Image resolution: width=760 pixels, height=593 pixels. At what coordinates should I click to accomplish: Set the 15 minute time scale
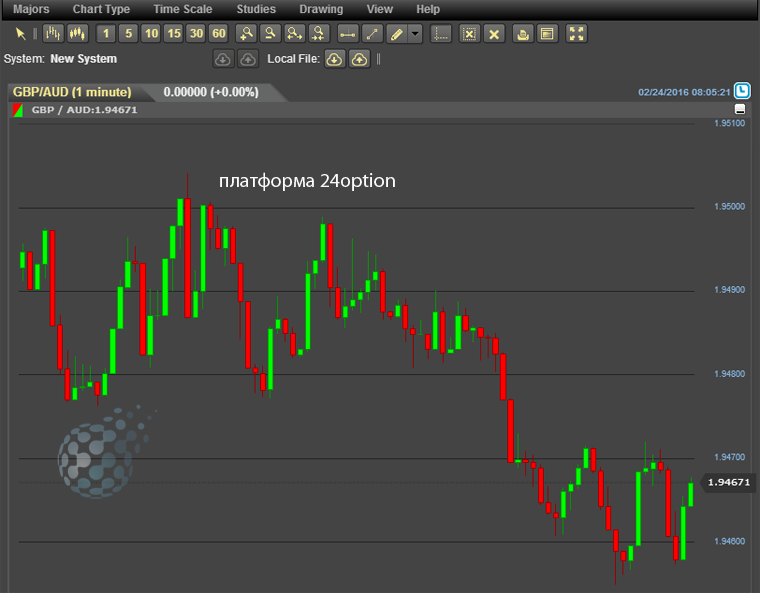174,33
